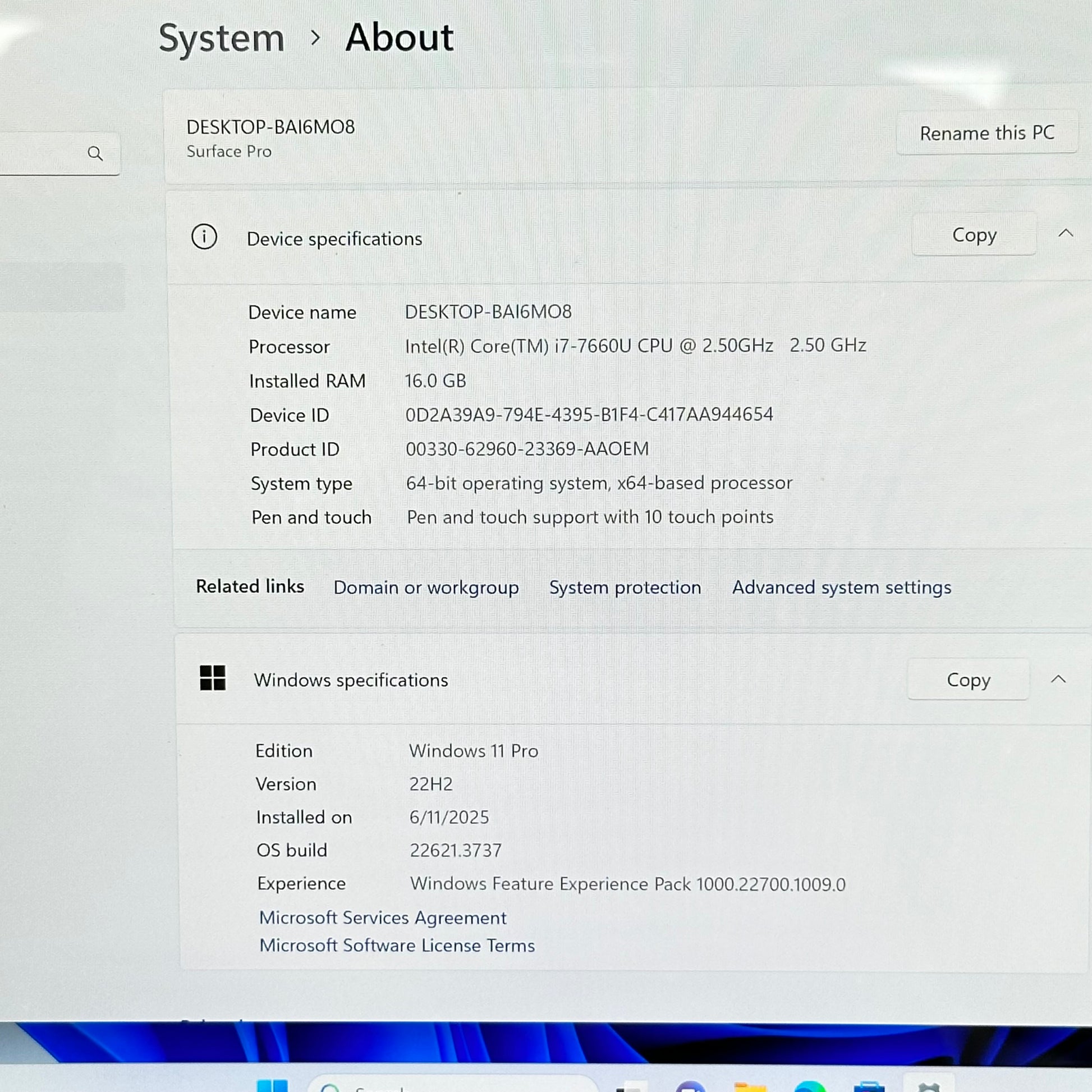Viewport: 1092px width, 1092px height.
Task: Select the System type value 64-bit operating system
Action: (599, 483)
